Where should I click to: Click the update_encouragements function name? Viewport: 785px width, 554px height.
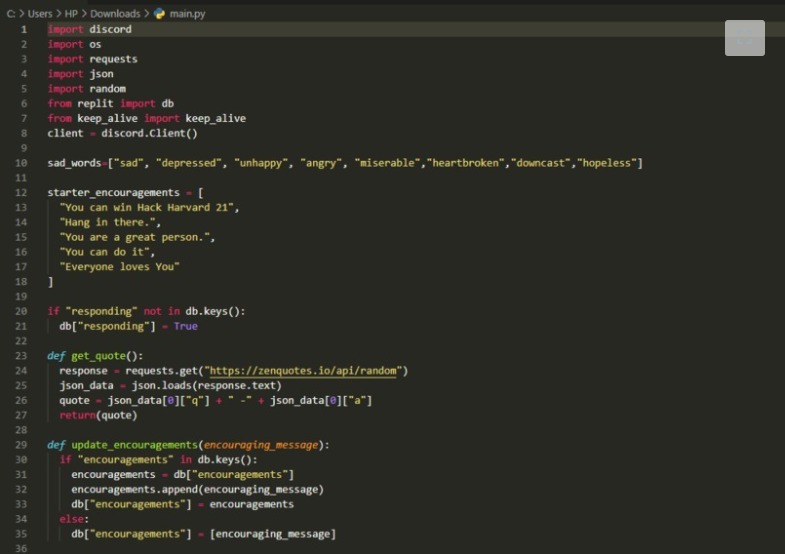click(134, 445)
